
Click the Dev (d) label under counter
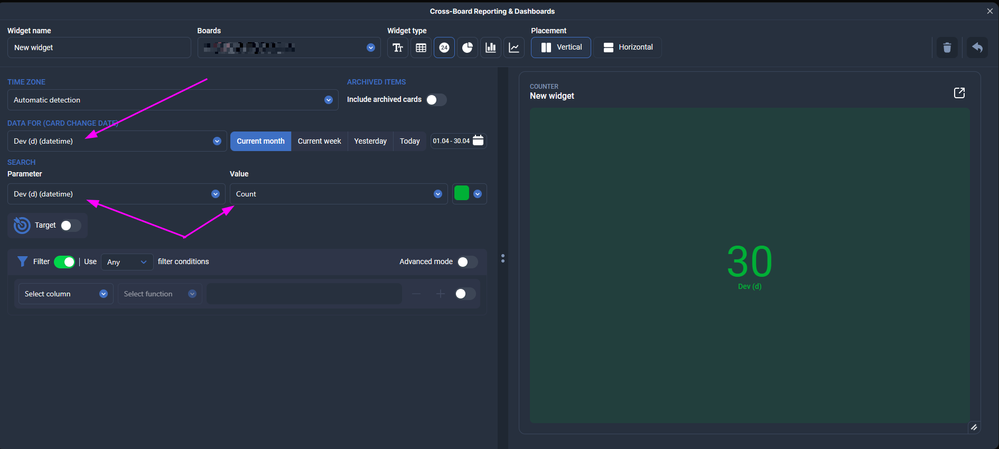(750, 287)
